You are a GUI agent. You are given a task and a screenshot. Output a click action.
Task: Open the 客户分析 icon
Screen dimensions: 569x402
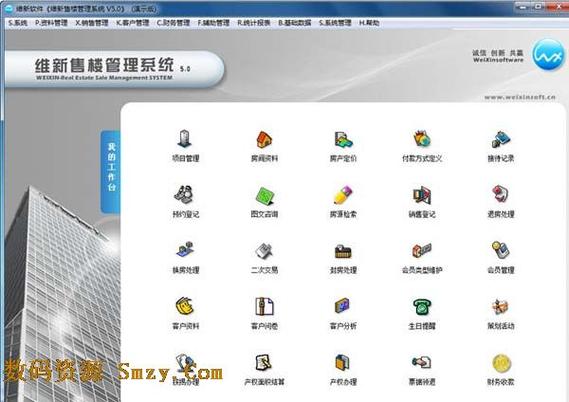coord(343,306)
